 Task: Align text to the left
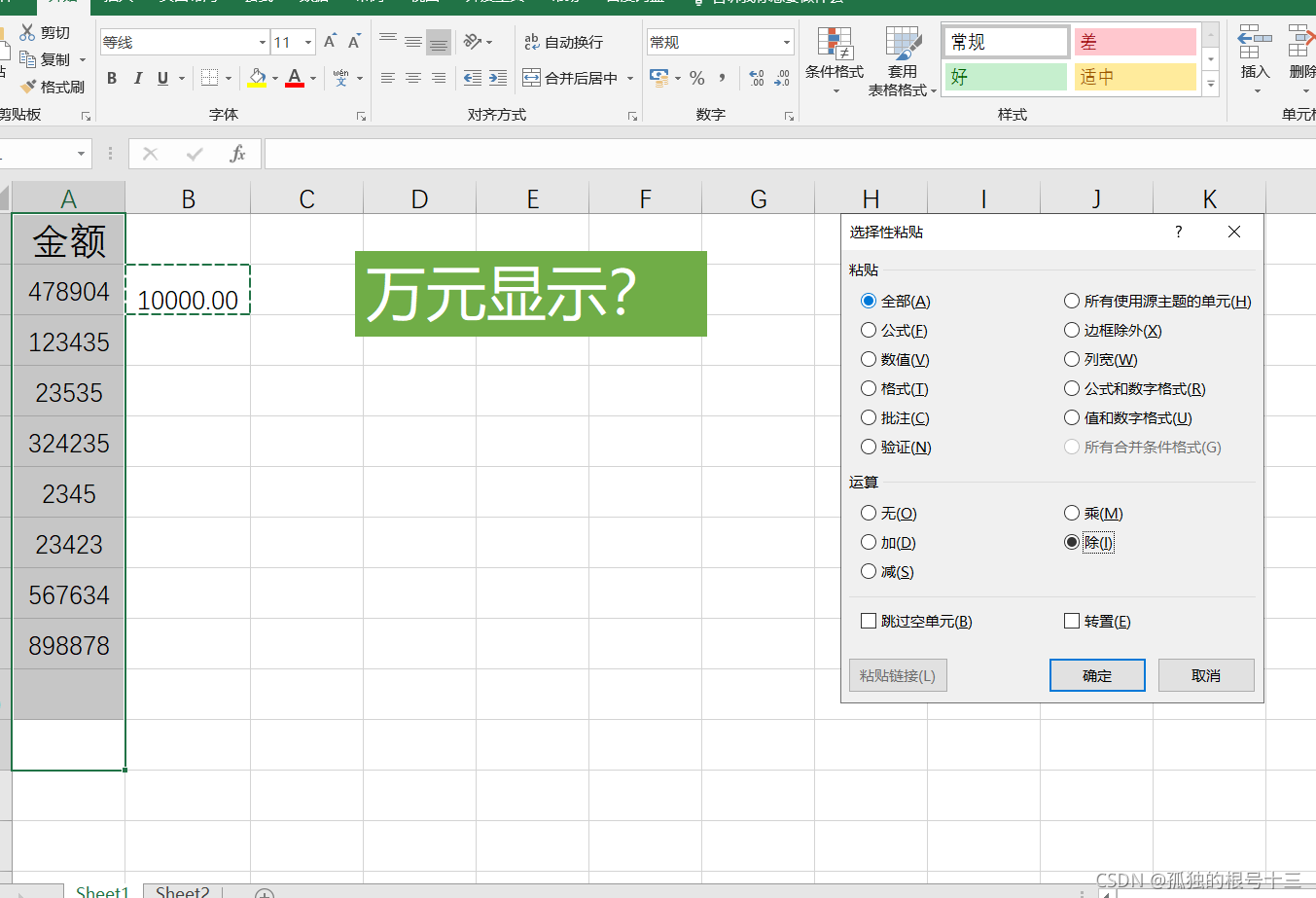coord(388,78)
